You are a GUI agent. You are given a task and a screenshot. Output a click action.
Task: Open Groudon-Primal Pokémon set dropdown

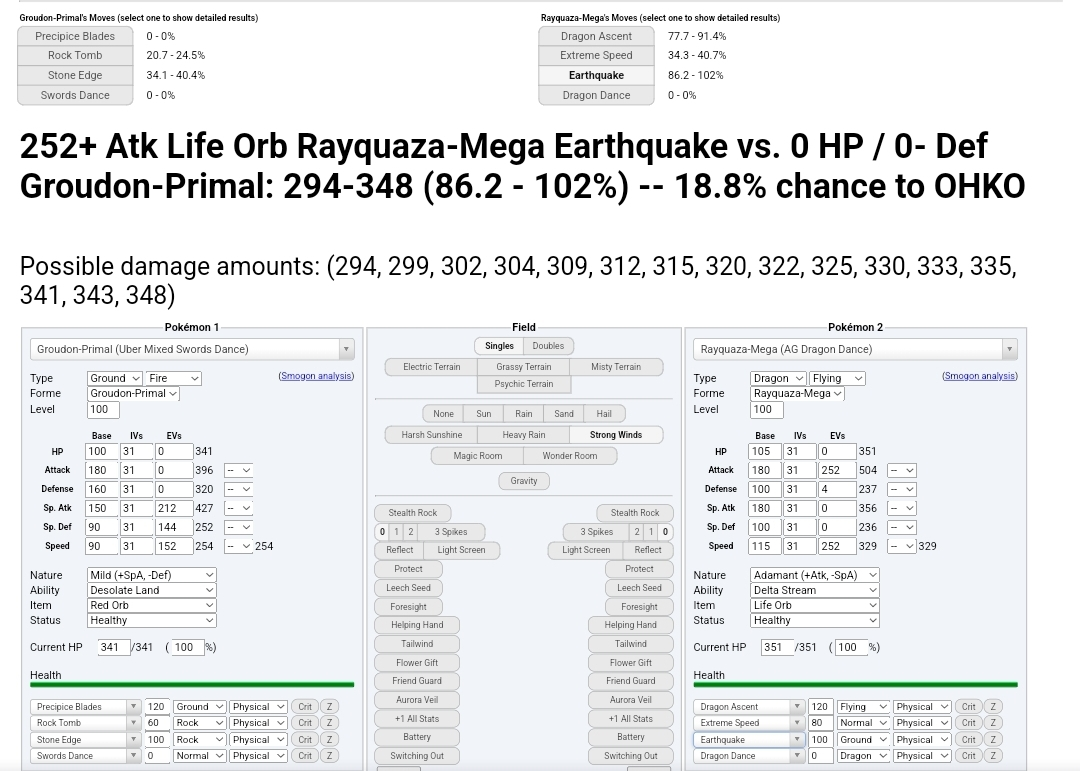click(191, 349)
